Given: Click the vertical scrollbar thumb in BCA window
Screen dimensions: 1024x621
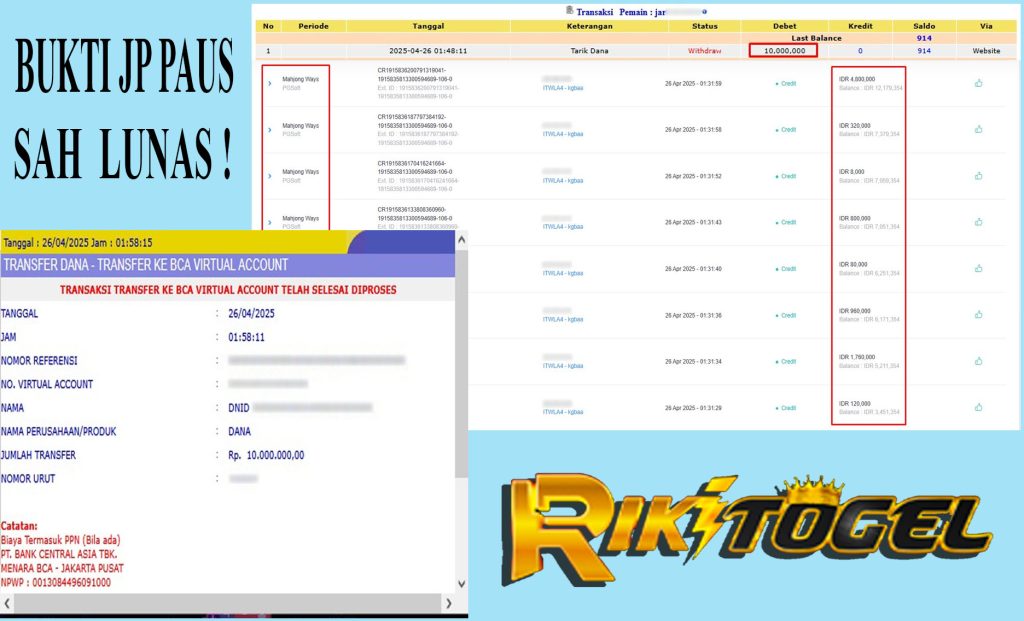Looking at the screenshot, I should tap(462, 363).
